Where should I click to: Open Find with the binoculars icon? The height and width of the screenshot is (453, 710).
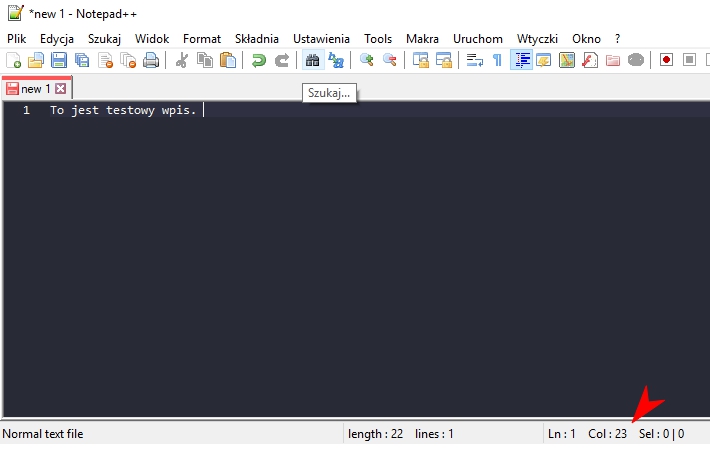[312, 60]
